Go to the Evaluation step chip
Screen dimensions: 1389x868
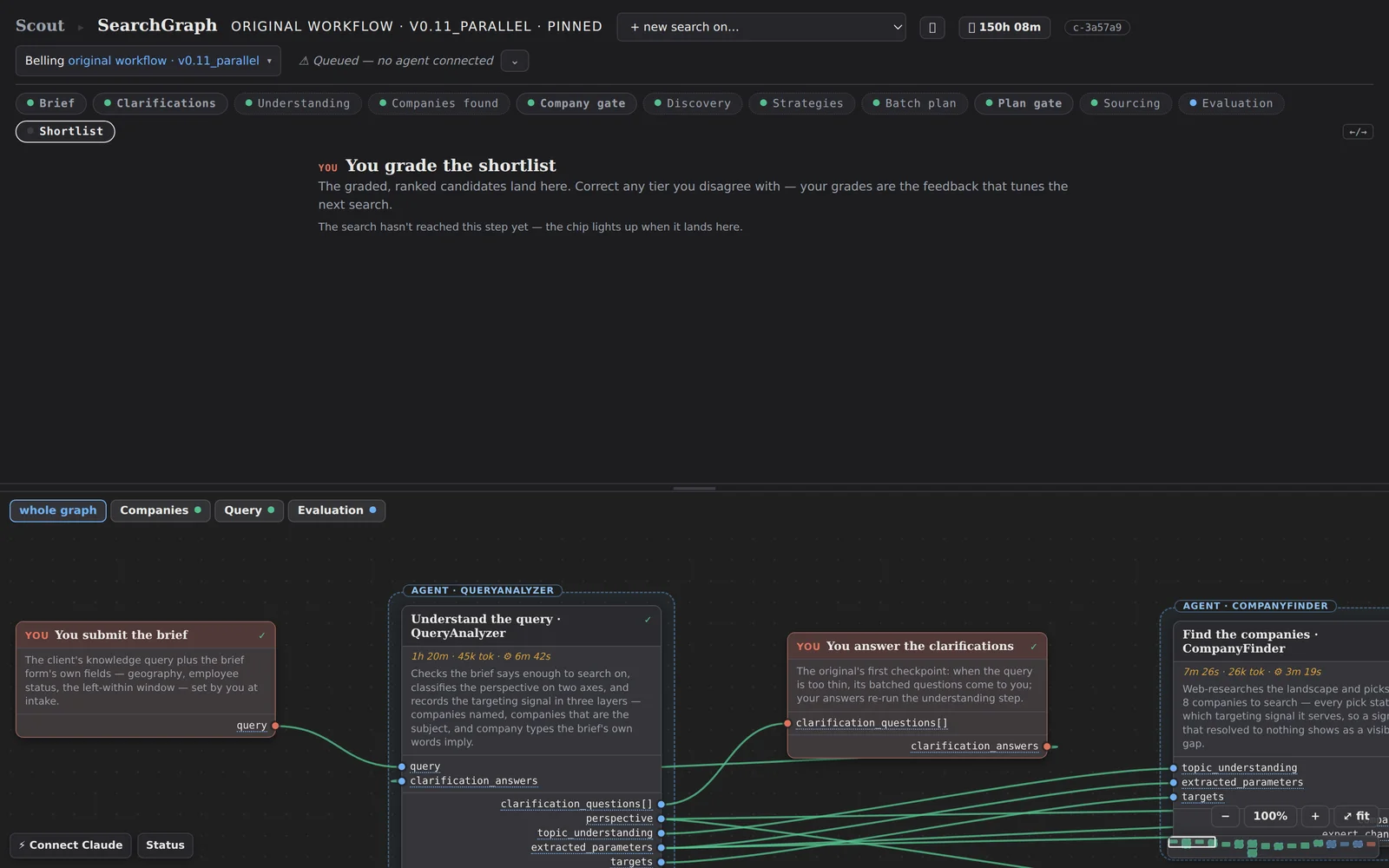click(1231, 103)
